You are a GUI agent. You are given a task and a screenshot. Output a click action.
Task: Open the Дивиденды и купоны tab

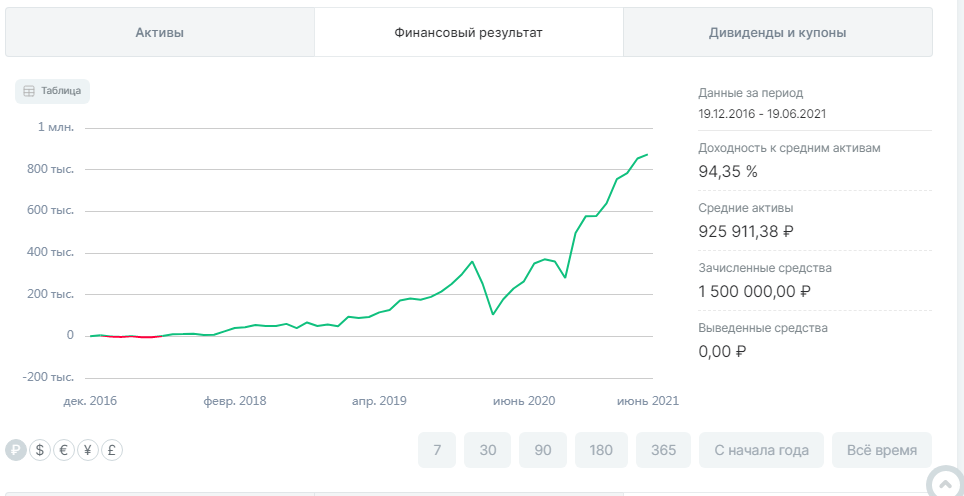(x=777, y=33)
